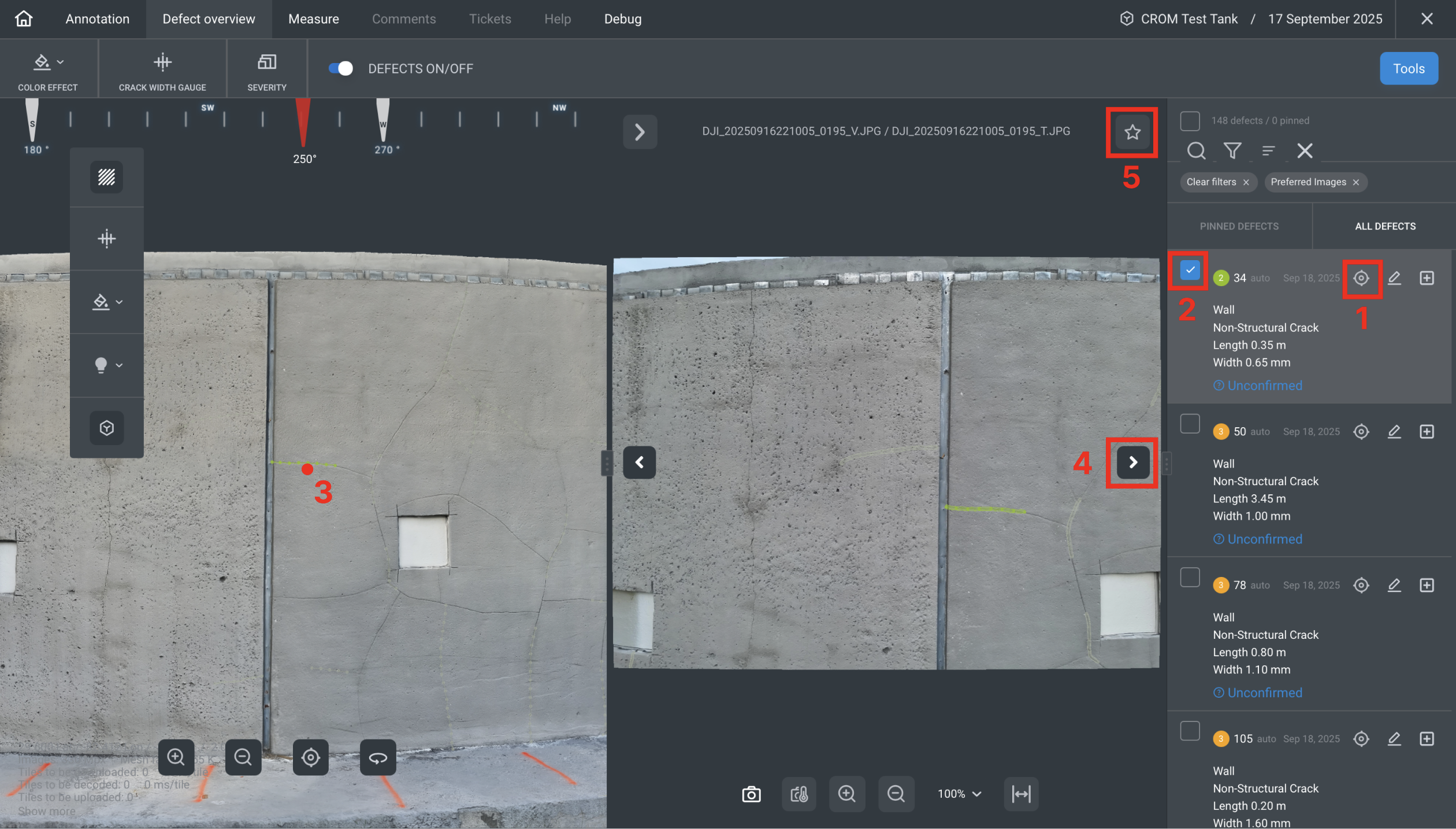Click the 3D cube view icon
This screenshot has height=829, width=1456.
106,428
